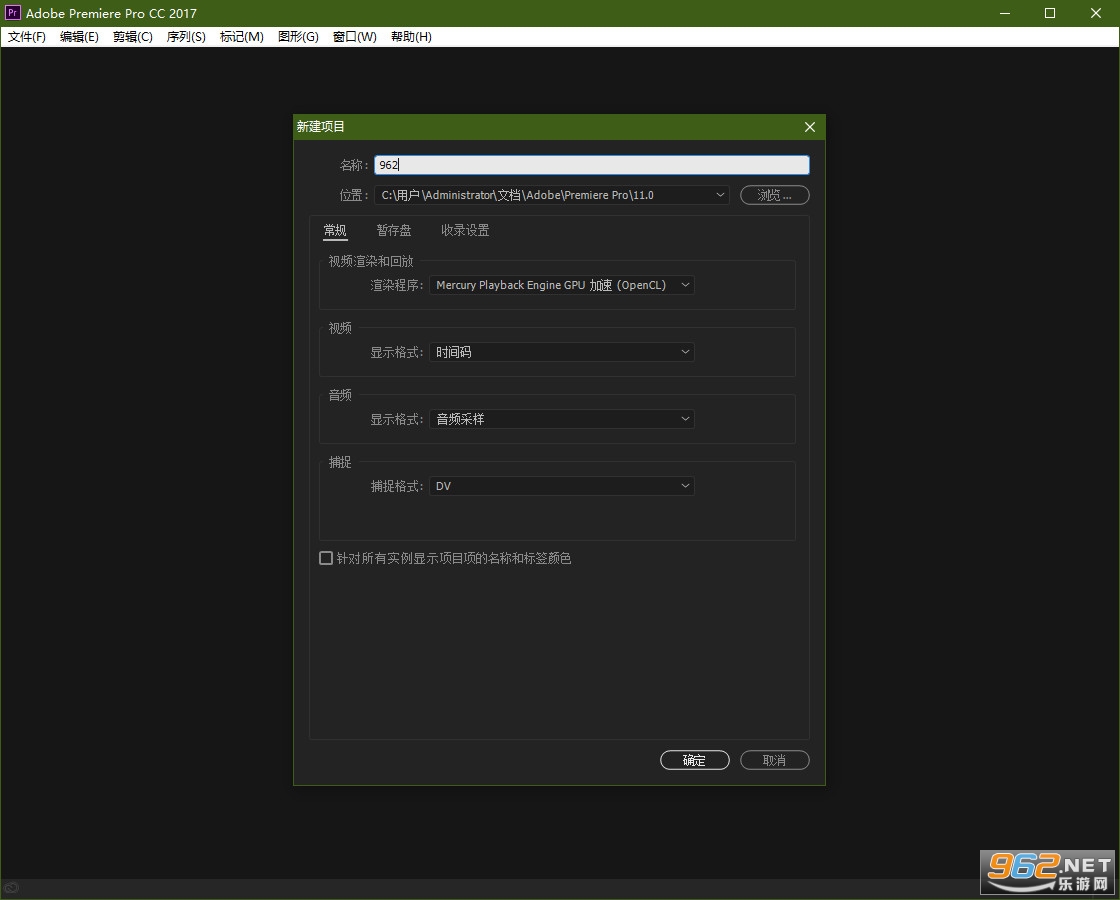Screen dimensions: 1120x900
Task: Switch to the 收录设置 tab
Action: click(x=465, y=231)
